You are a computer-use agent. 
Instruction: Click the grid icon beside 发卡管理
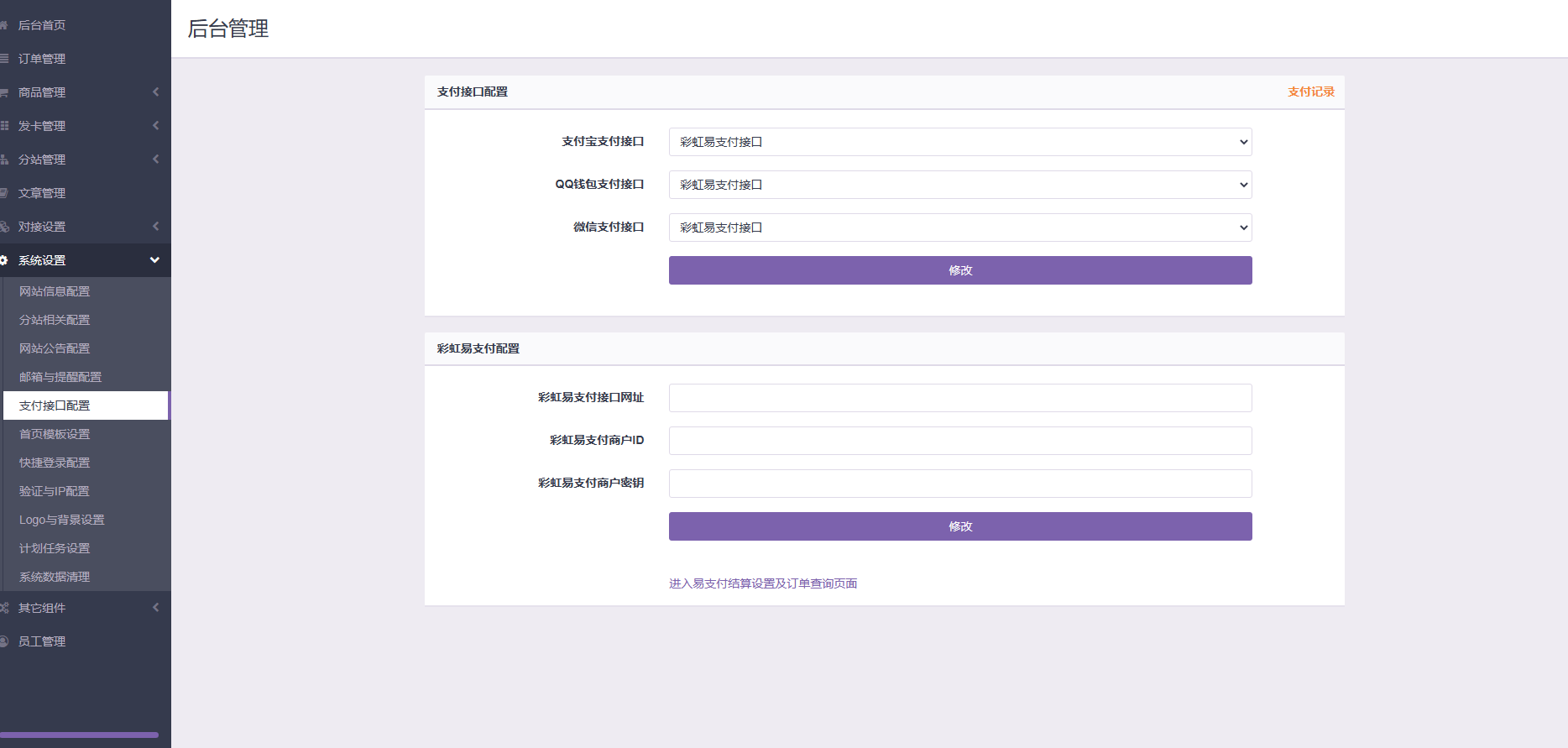3,126
